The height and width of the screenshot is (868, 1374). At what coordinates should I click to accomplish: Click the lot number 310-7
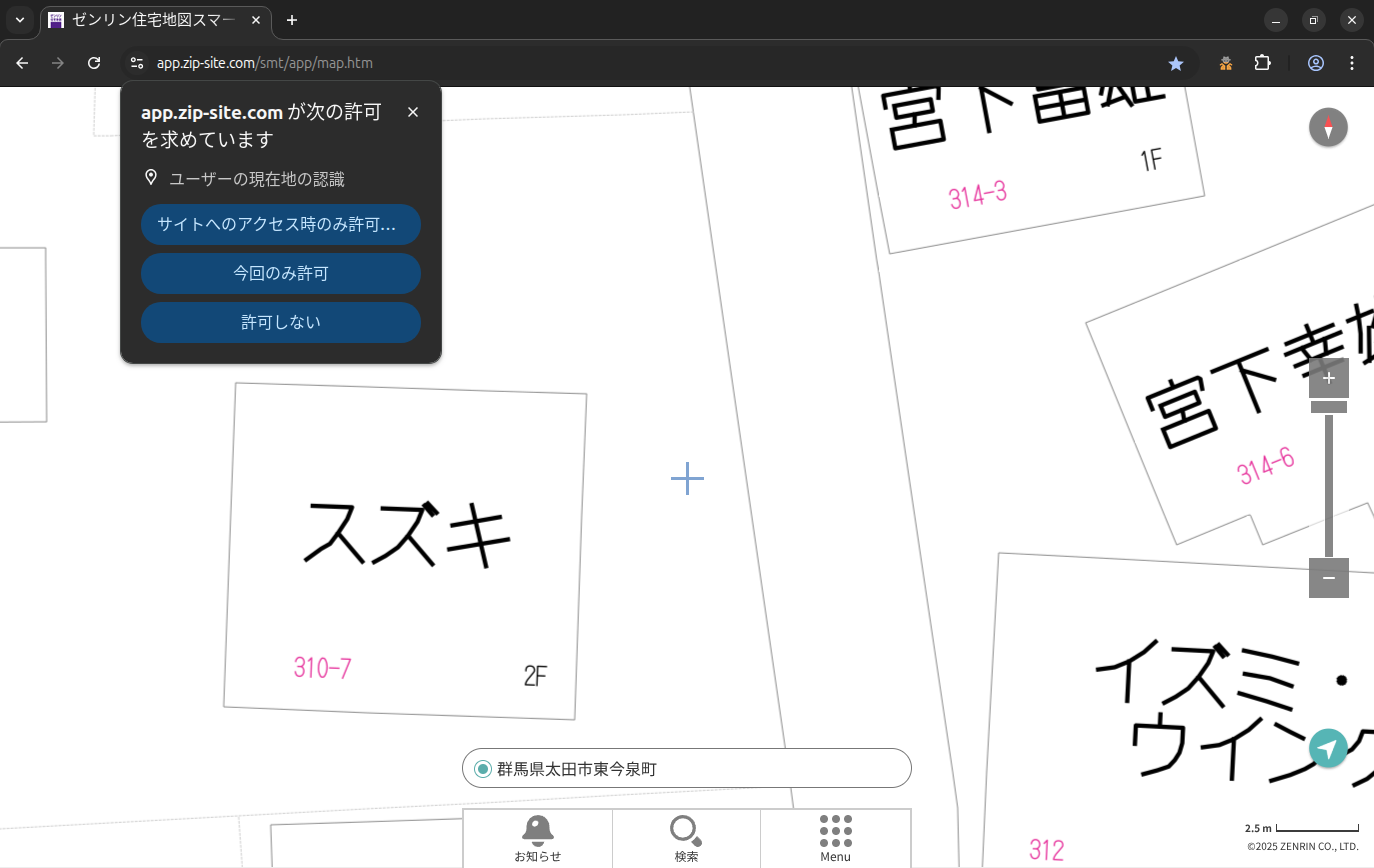pos(322,668)
